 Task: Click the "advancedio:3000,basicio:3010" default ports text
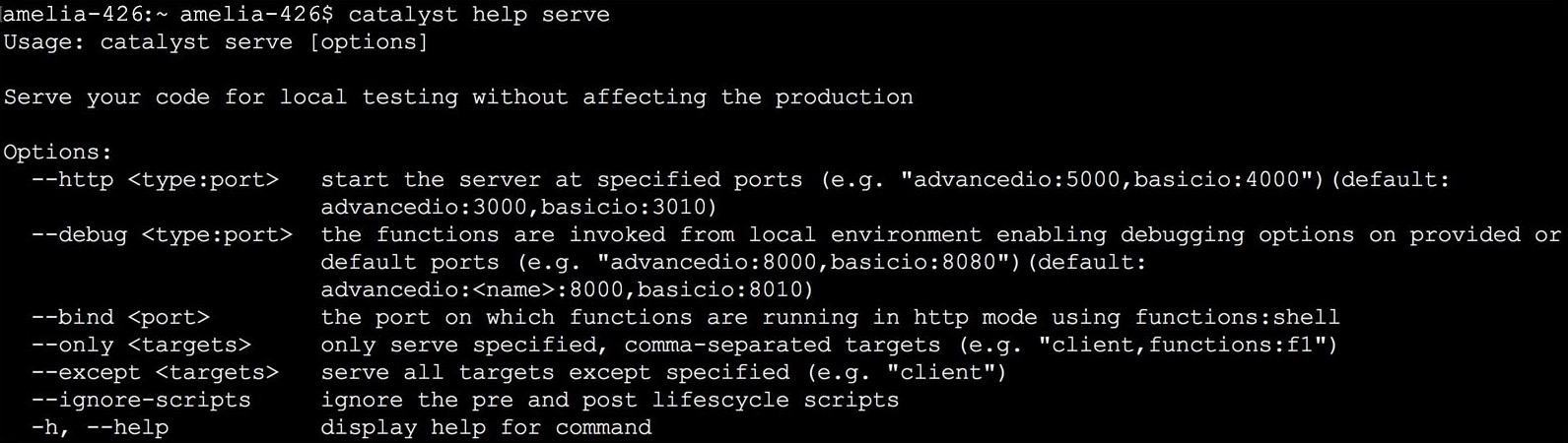518,208
